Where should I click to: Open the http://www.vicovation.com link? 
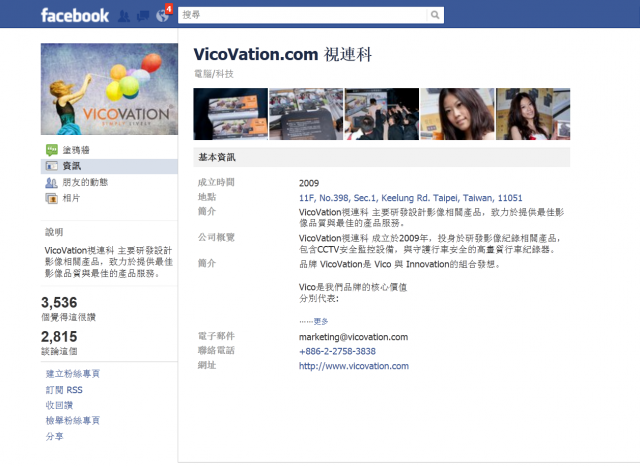click(353, 366)
